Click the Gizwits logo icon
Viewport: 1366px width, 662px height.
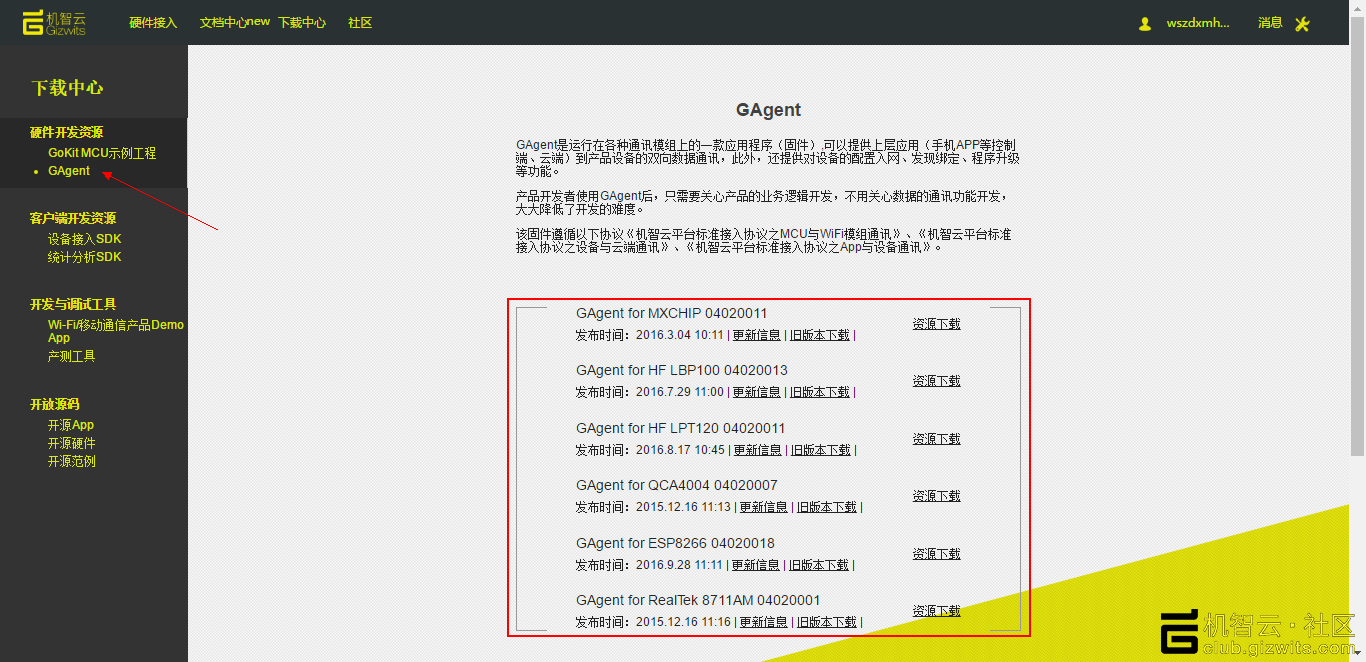[x=54, y=22]
